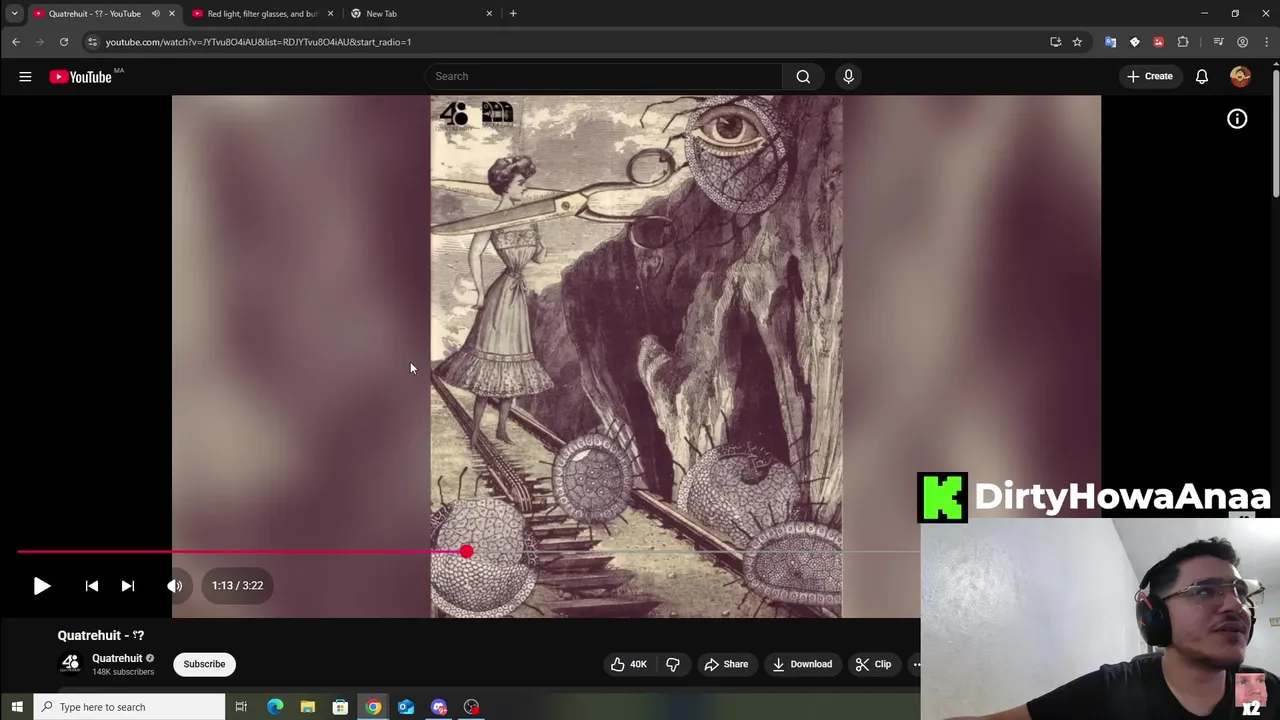1280x720 pixels.
Task: Open the Chrome profile icon
Action: point(1242,42)
